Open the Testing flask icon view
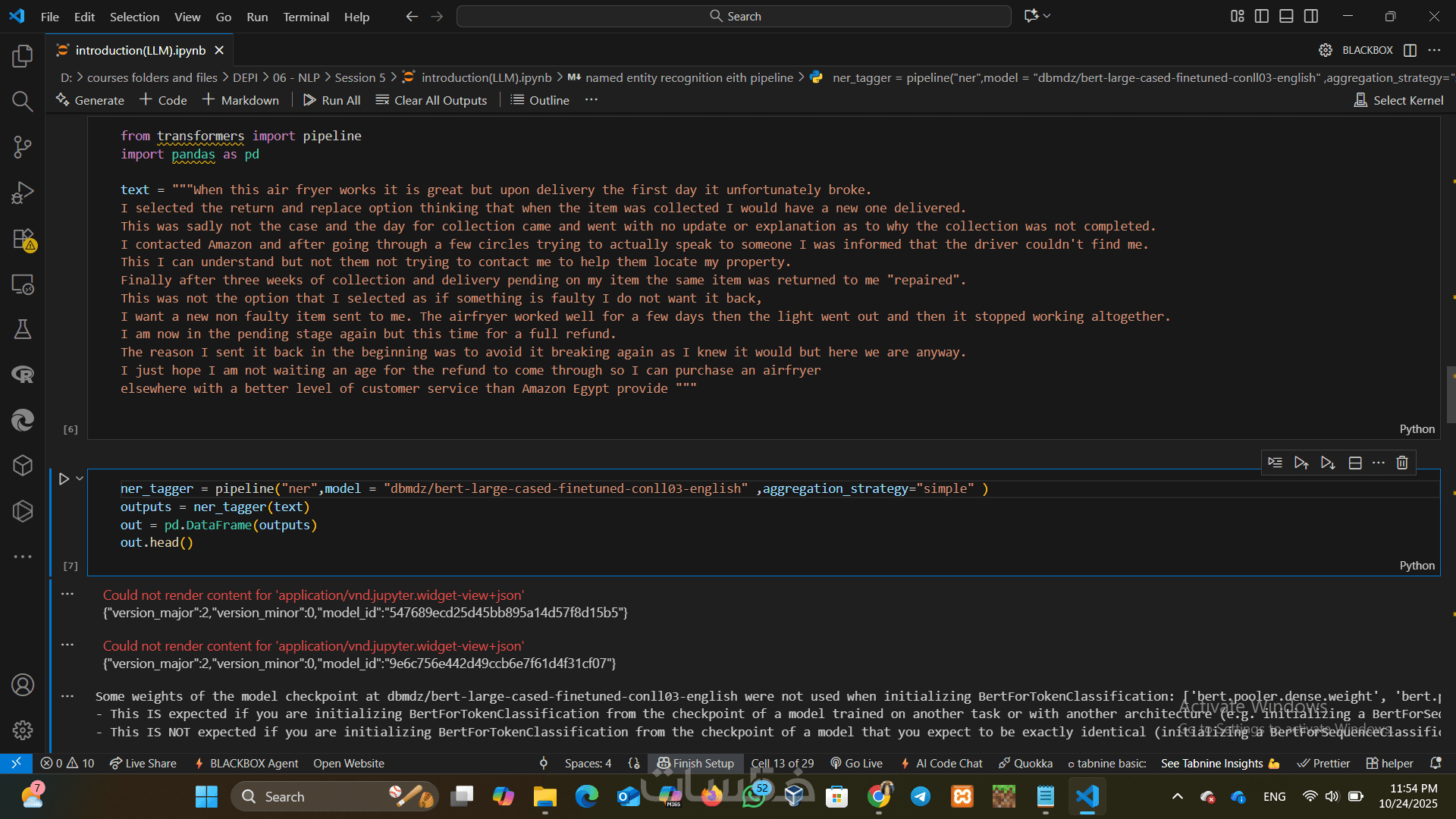This screenshot has height=819, width=1456. 23,329
